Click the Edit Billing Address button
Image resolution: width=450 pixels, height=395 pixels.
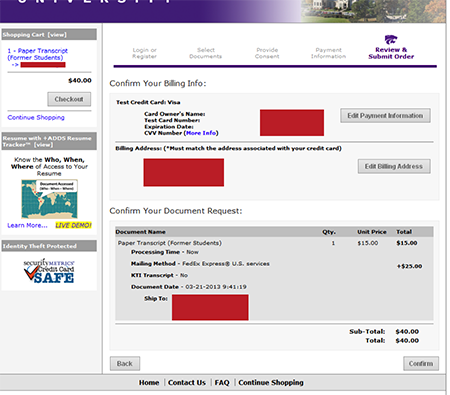pos(394,166)
